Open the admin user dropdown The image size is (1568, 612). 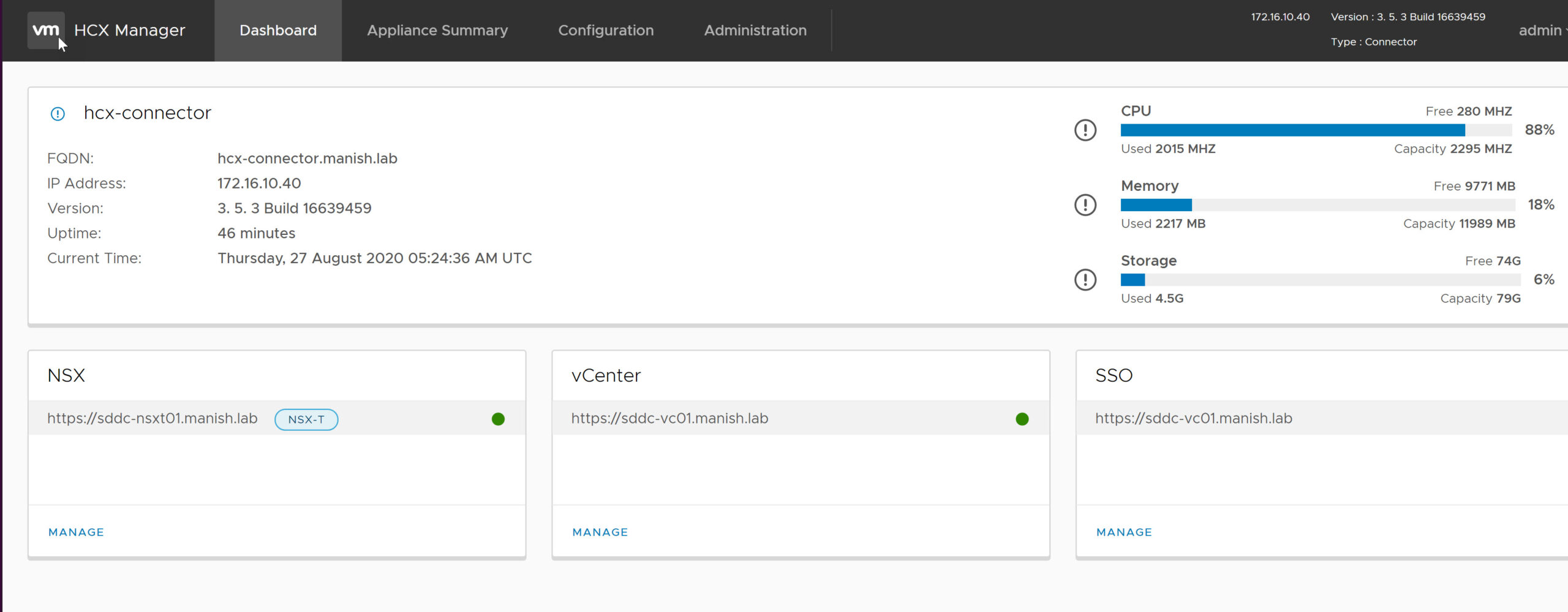[x=1542, y=31]
